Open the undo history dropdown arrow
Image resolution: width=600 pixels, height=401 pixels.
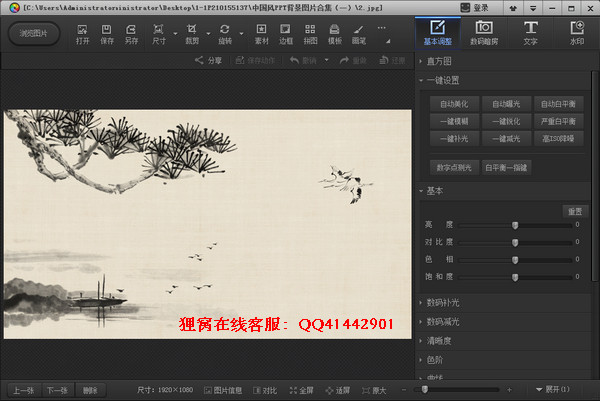[x=326, y=60]
